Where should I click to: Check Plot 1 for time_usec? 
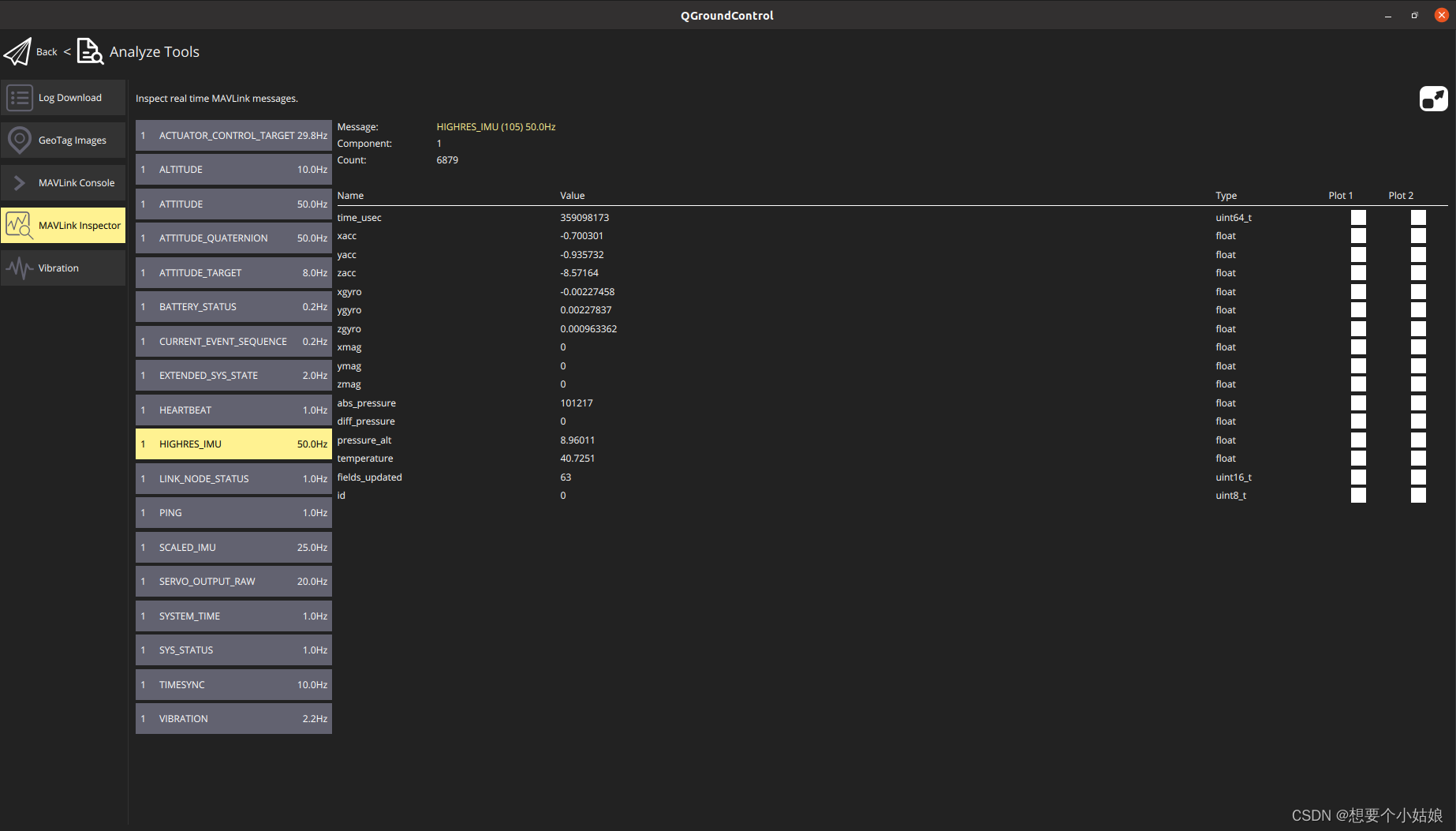pyautogui.click(x=1358, y=217)
